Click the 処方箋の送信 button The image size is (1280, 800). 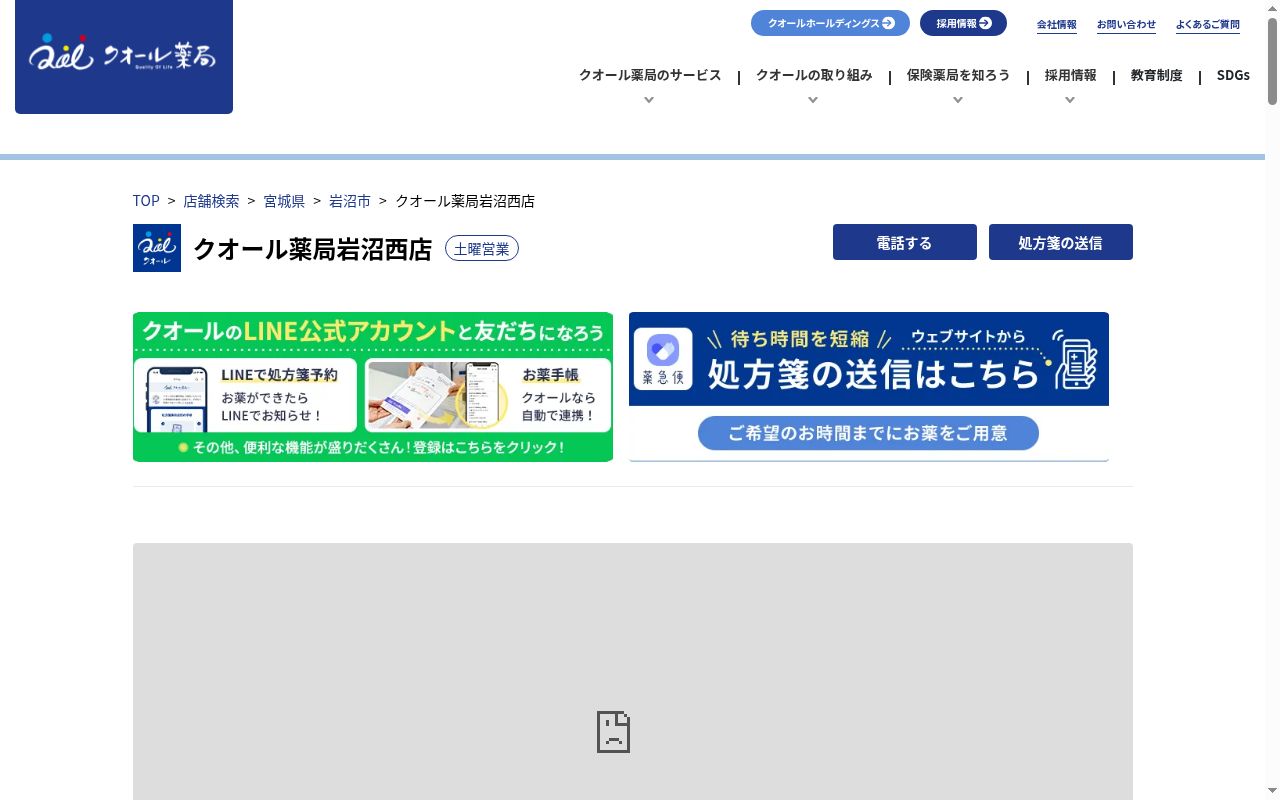click(1061, 242)
